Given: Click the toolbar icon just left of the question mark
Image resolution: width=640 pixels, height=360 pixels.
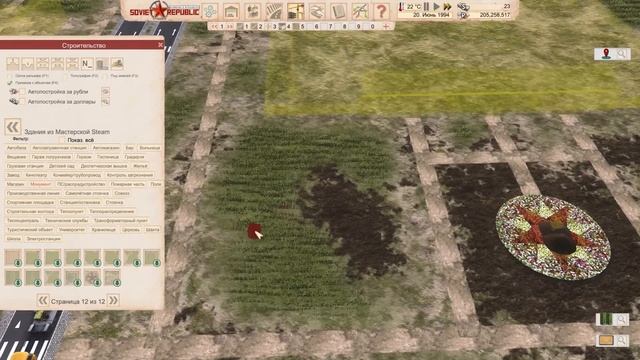Looking at the screenshot, I should (360, 11).
